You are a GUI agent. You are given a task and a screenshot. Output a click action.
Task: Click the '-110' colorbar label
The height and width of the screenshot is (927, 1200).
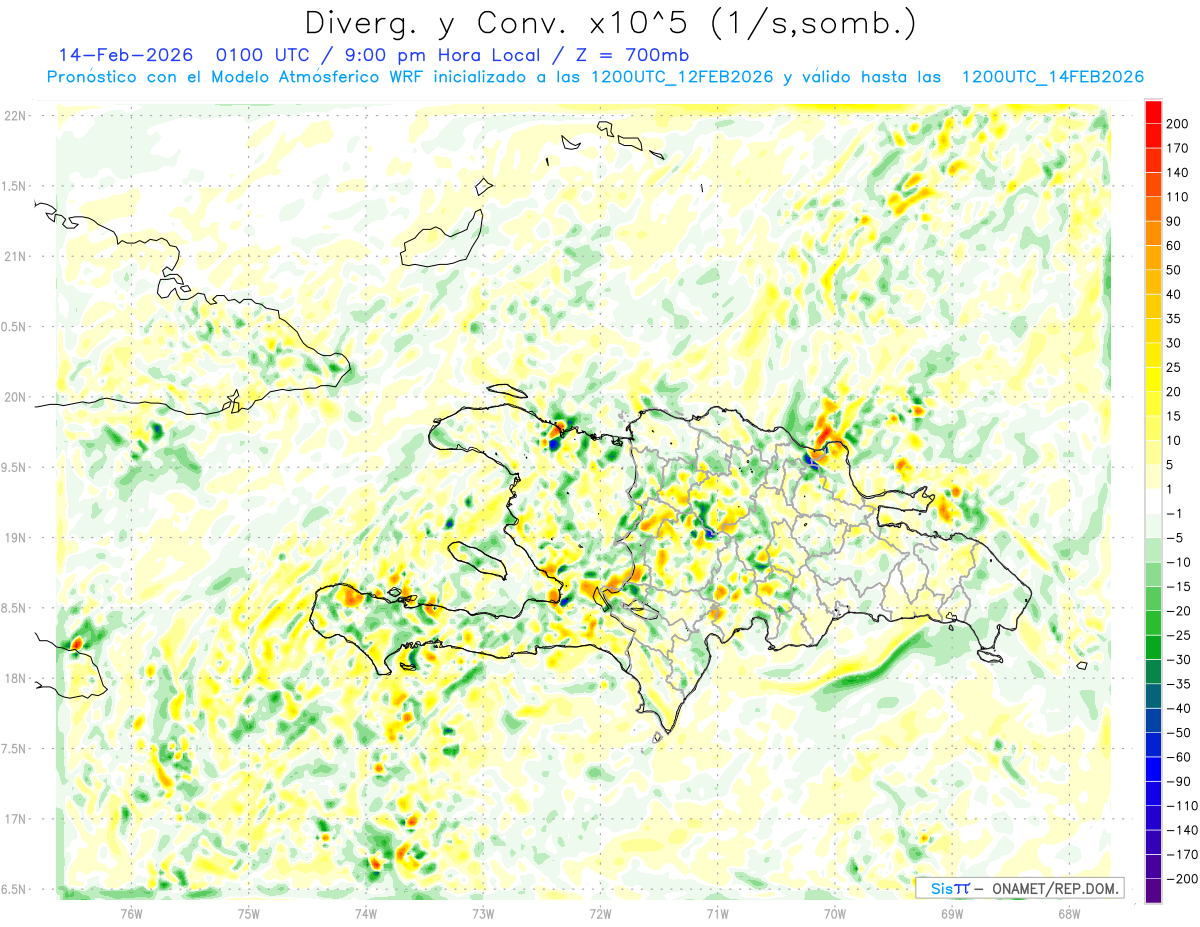[x=1182, y=806]
